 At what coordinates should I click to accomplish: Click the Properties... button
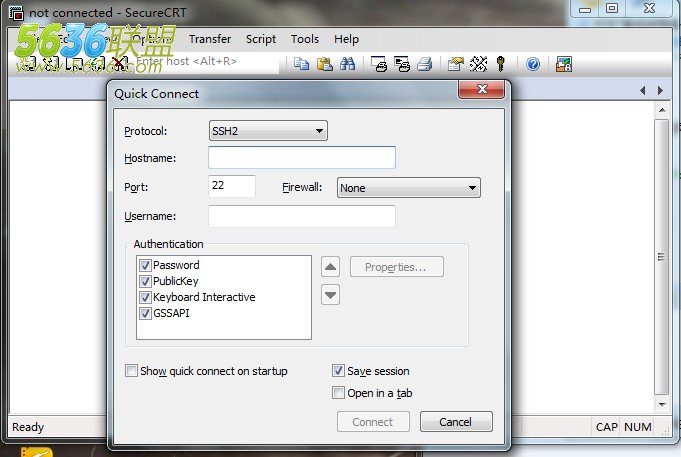click(x=397, y=267)
